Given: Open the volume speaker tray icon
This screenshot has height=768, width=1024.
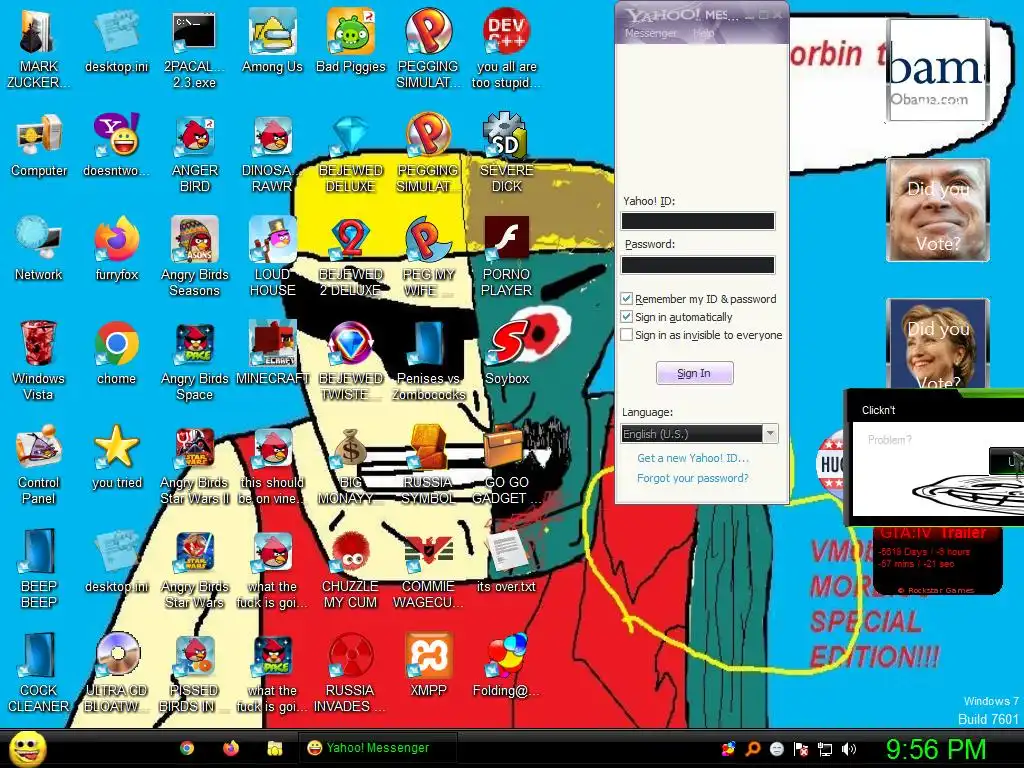Looking at the screenshot, I should pyautogui.click(x=849, y=749).
